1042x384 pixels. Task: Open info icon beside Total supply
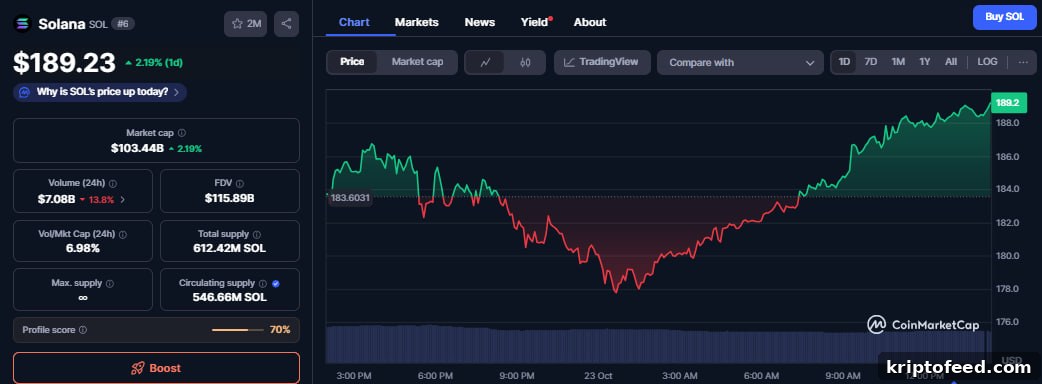(x=257, y=235)
